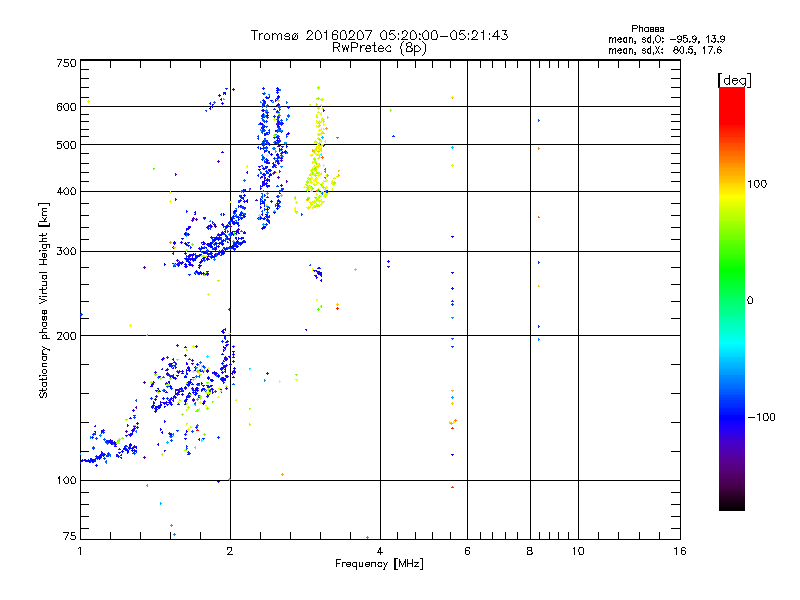The image size is (800, 600).
Task: Click the 'Stationary phase Virtual Height [km]' axis title
Action: tap(44, 300)
